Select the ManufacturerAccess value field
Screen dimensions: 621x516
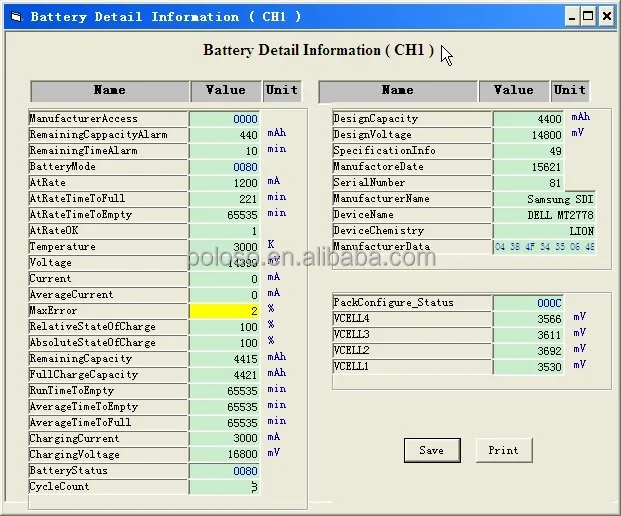pos(225,119)
